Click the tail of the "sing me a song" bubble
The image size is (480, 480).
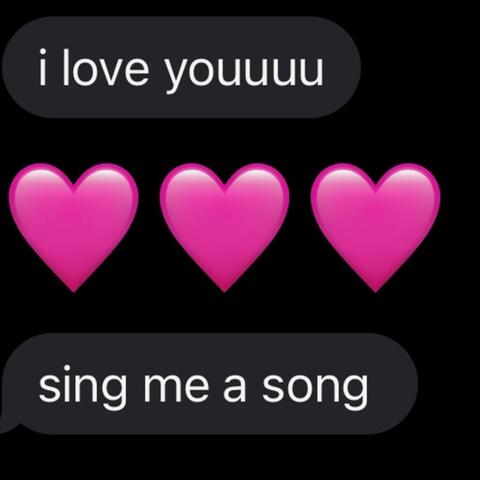pos(7,423)
